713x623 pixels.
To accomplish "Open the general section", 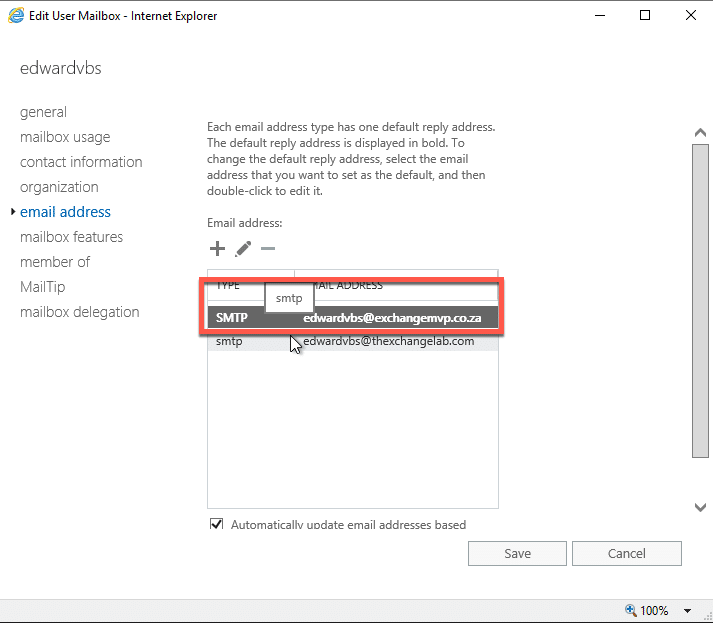I will tap(43, 112).
